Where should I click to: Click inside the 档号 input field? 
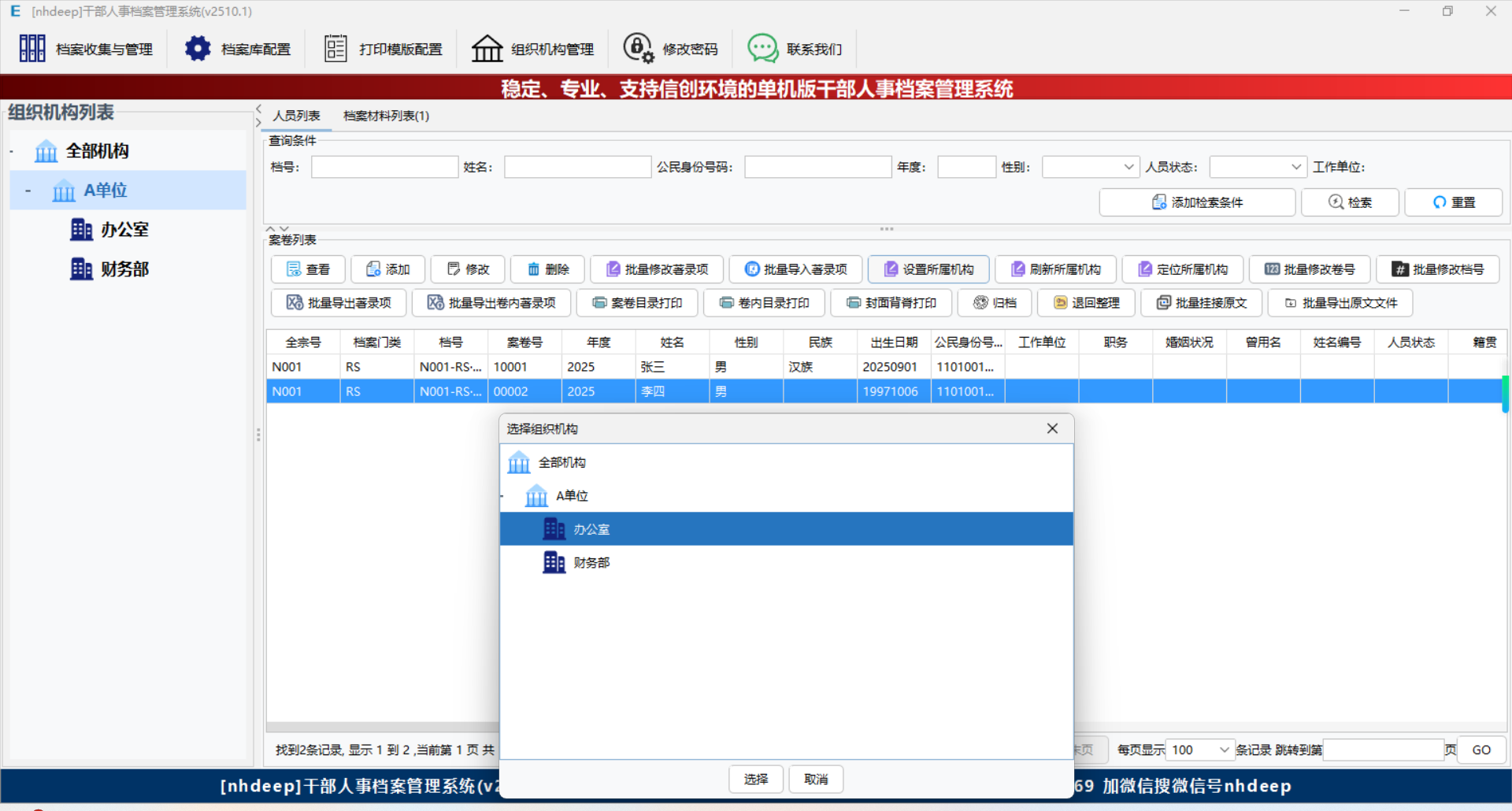pos(384,166)
